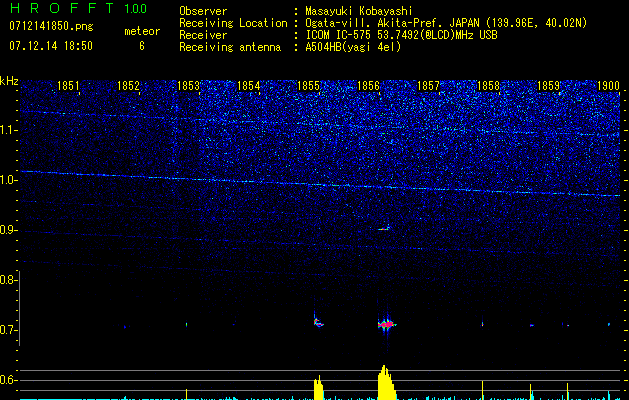Click the yellow intensity peak at 1855
The width and height of the screenshot is (629, 400).
[x=319, y=388]
